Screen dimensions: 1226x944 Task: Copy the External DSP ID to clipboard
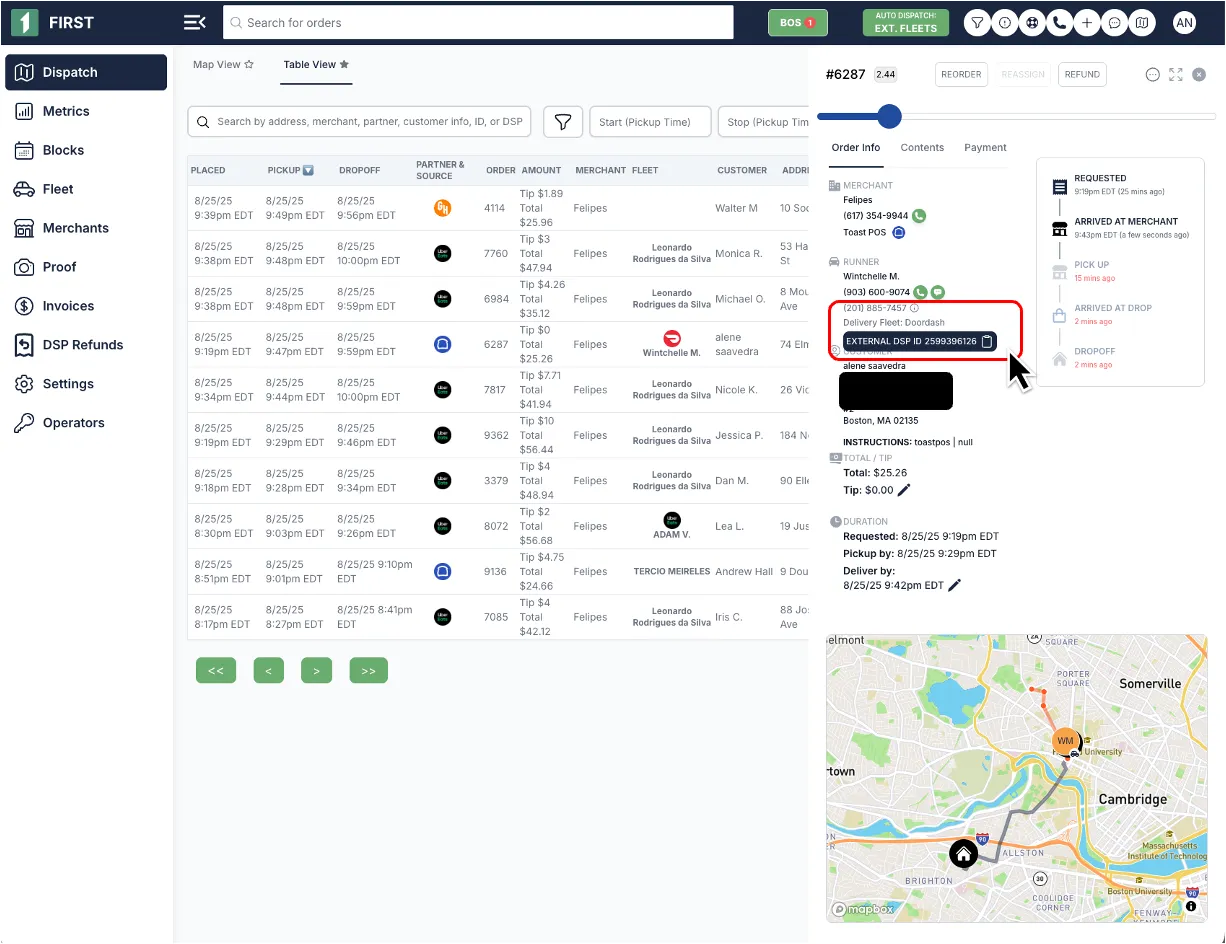point(987,341)
